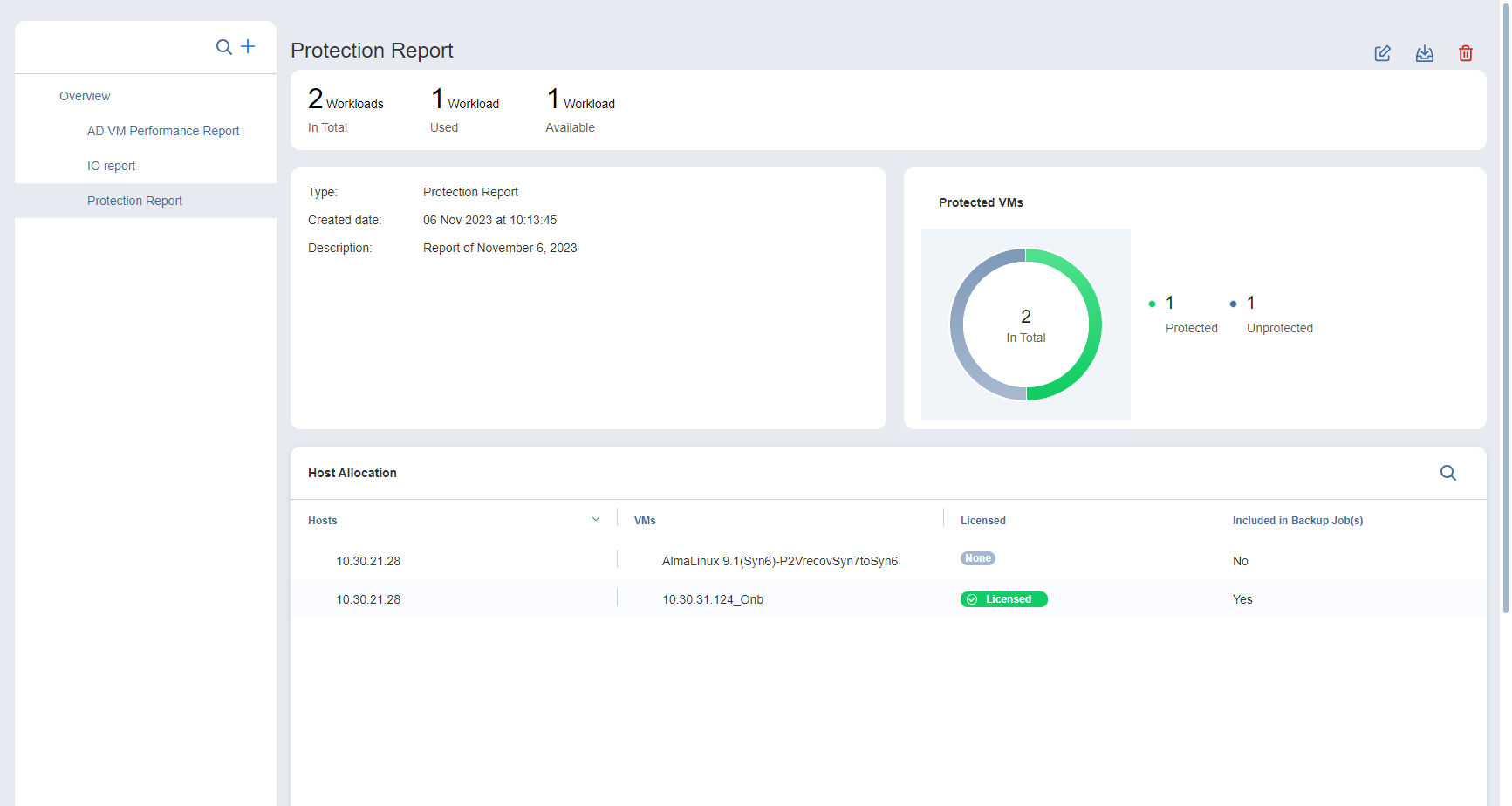Viewport: 1512px width, 806px height.
Task: Click the plus icon to add a report
Action: [248, 46]
